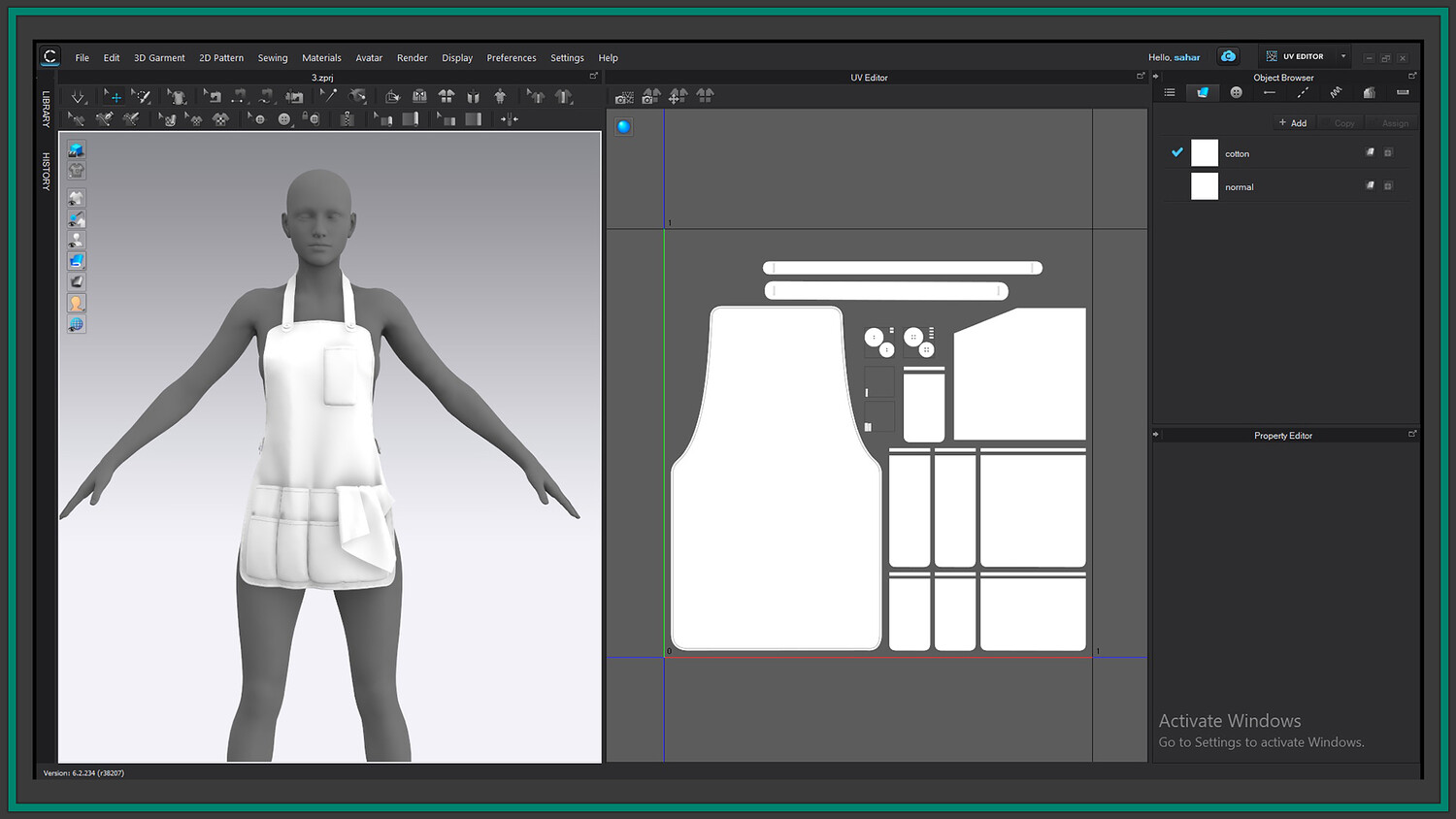
Task: Collapse the Object Browser panel arrow
Action: coord(1156,77)
